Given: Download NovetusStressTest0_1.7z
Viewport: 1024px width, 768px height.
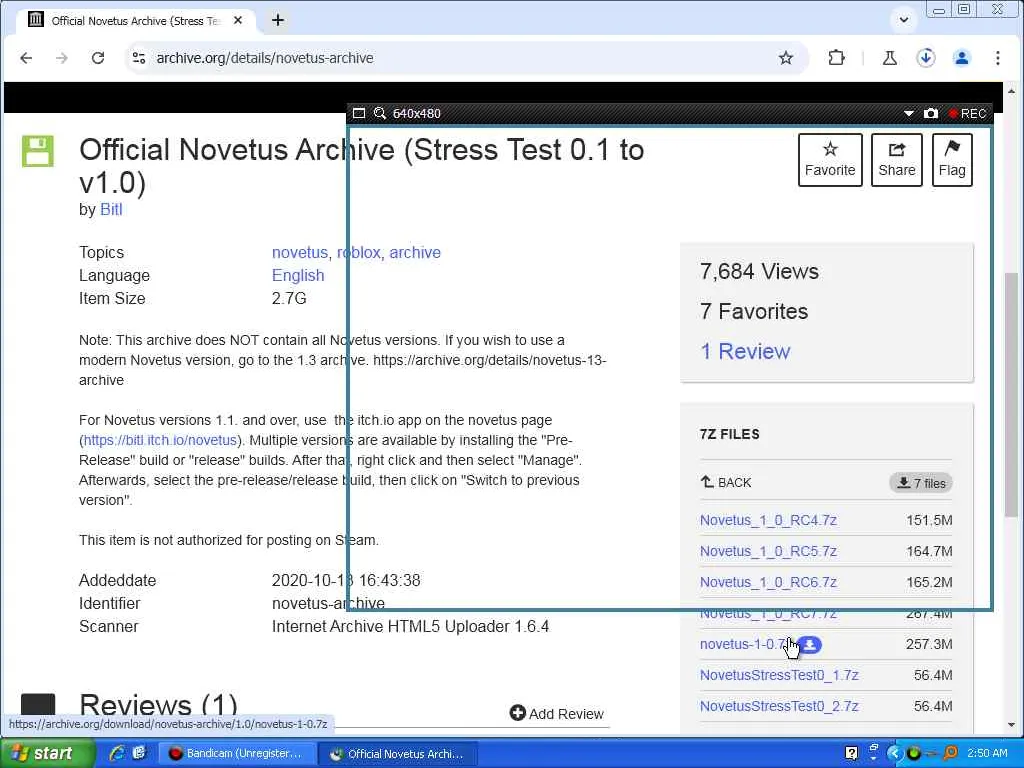Looking at the screenshot, I should pyautogui.click(x=779, y=675).
